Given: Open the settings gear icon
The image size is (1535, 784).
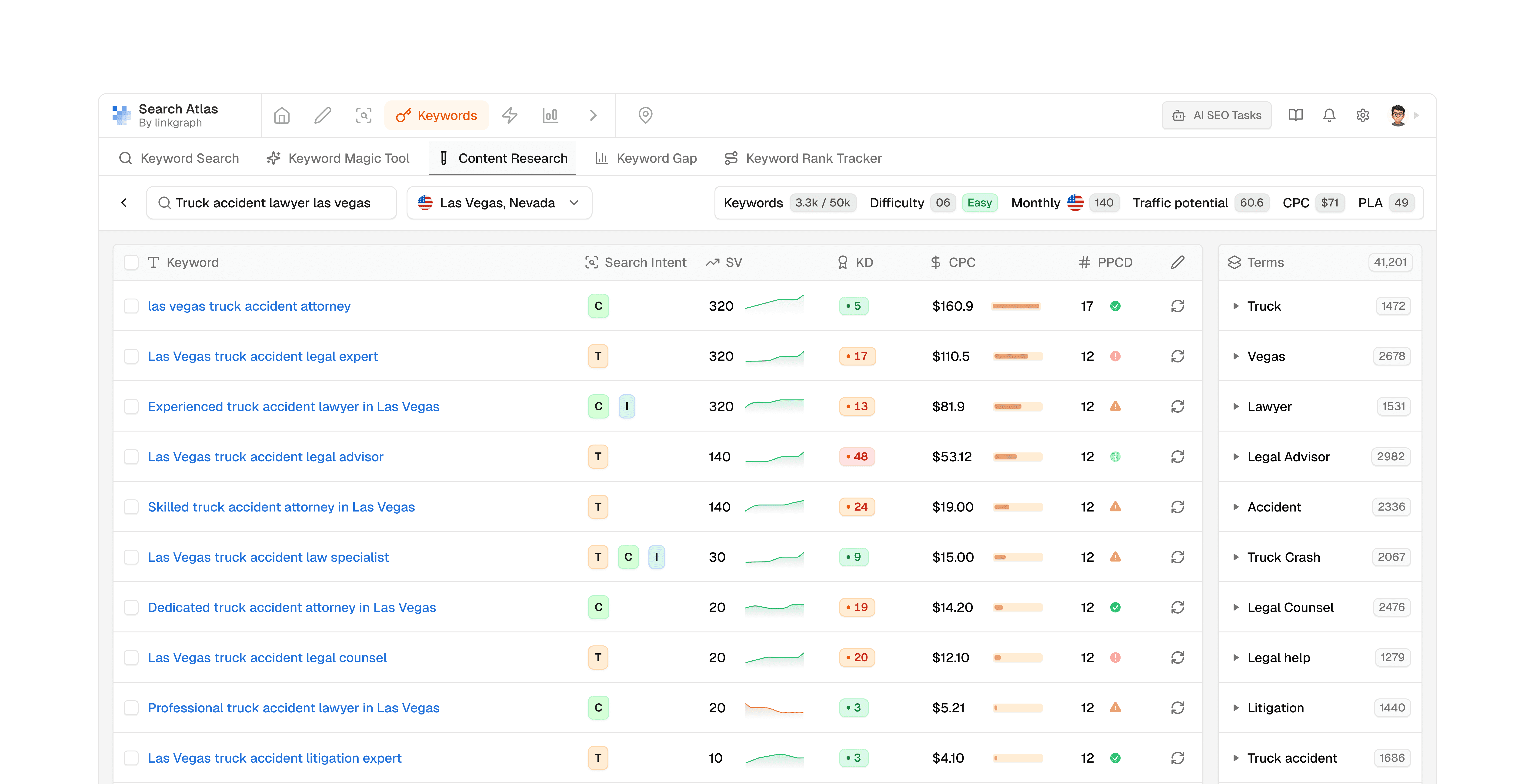Looking at the screenshot, I should click(1363, 115).
